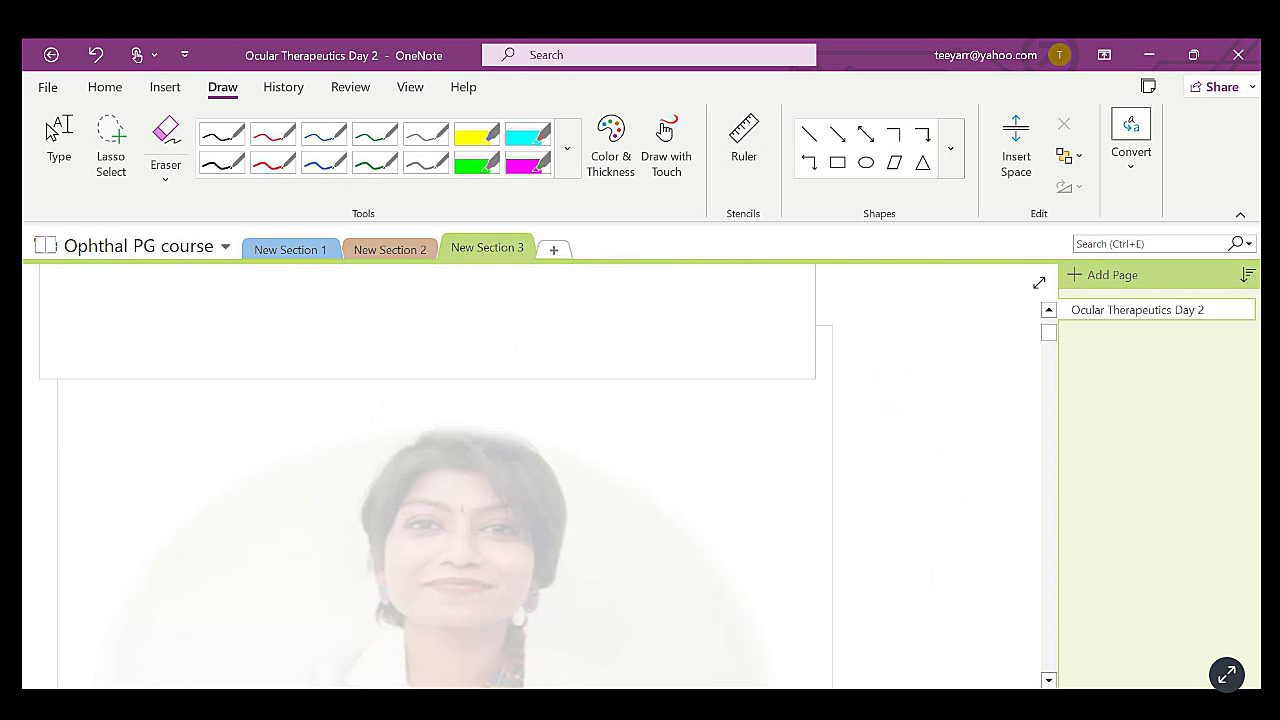Choose the Eraser tool
The width and height of the screenshot is (1280, 720).
click(166, 138)
